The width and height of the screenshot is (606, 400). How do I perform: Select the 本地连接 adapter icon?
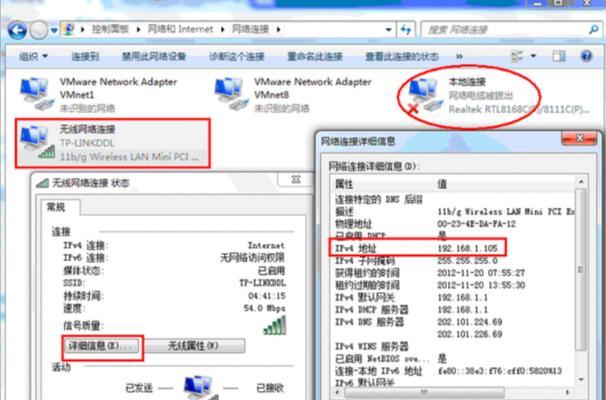[x=424, y=95]
